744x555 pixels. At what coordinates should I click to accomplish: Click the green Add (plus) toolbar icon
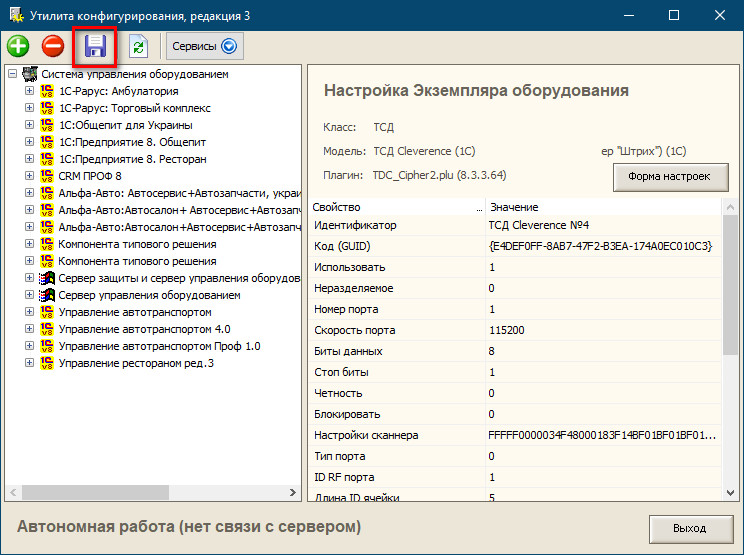[18, 46]
